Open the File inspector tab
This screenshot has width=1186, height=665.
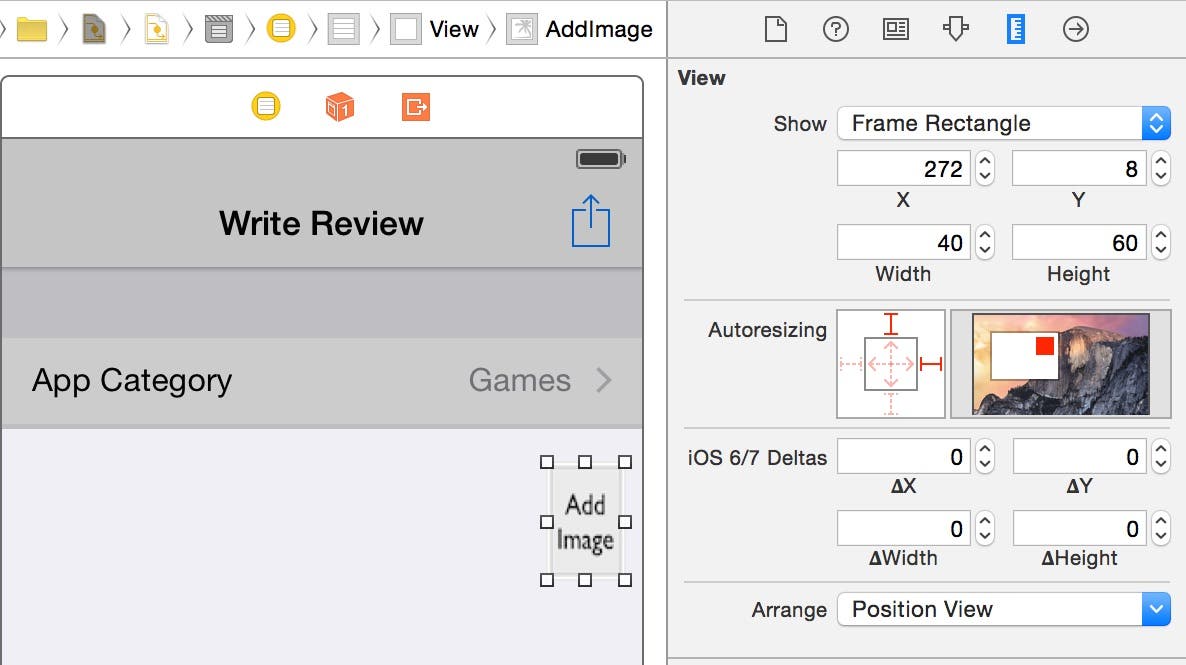pos(776,29)
